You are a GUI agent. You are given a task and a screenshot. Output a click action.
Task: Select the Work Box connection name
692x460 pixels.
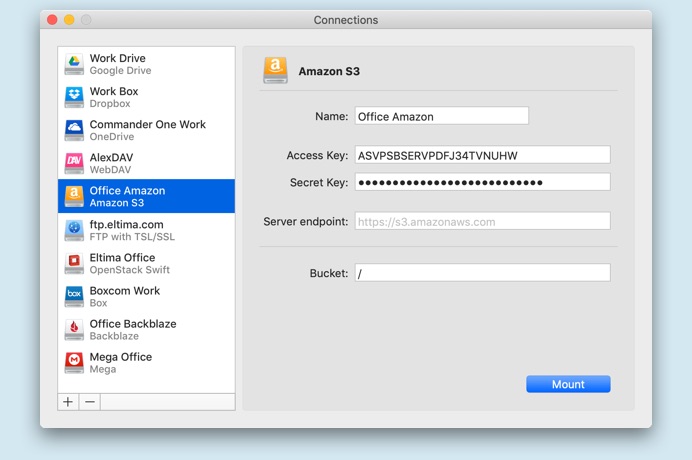pyautogui.click(x=114, y=91)
